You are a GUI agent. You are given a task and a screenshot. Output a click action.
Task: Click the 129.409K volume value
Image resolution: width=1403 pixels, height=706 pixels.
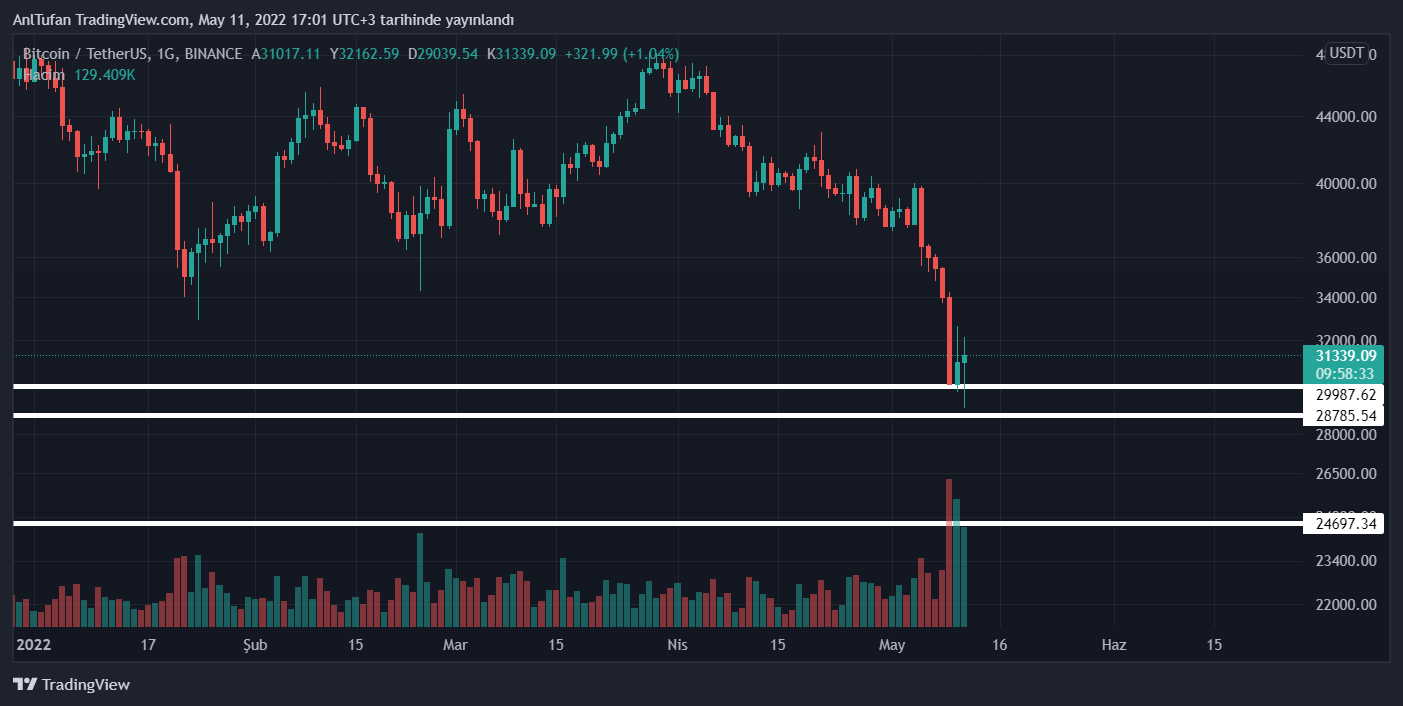[x=105, y=75]
